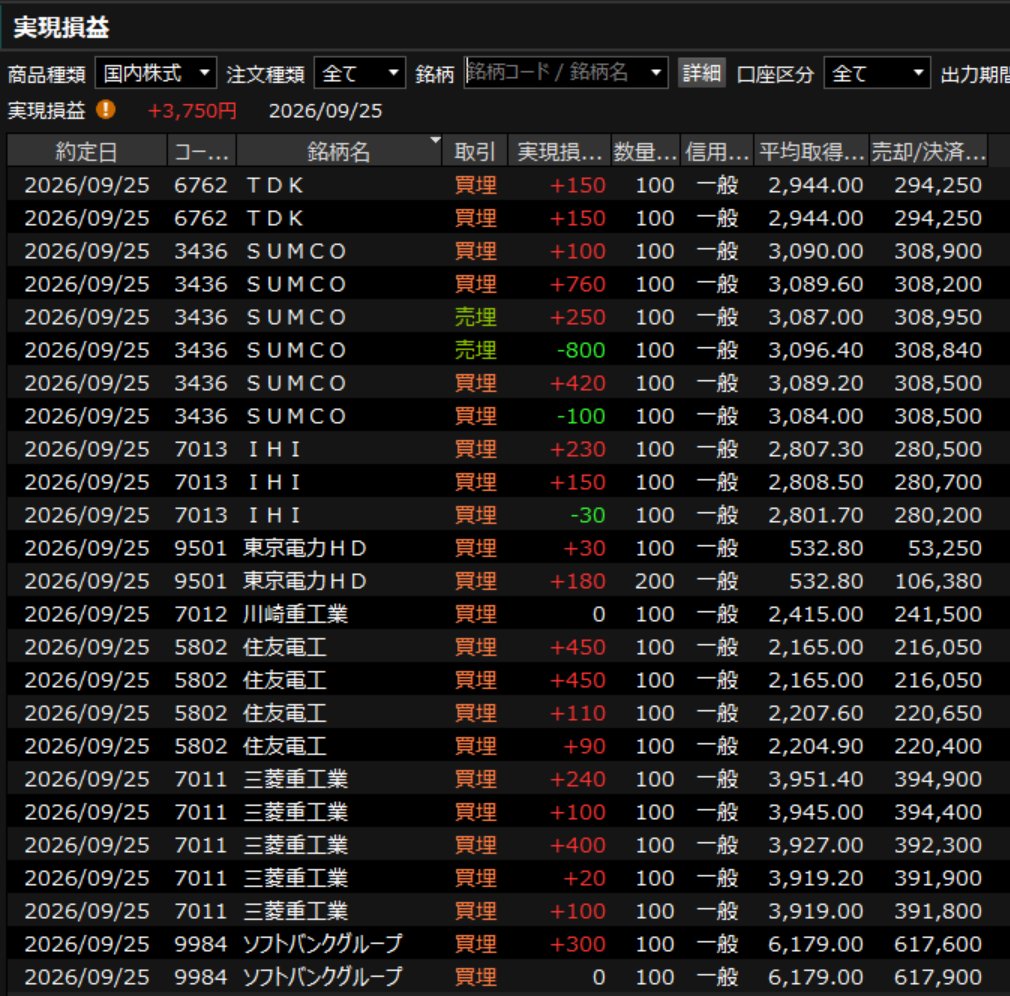Click the 実現損益 panel title

pyautogui.click(x=61, y=26)
